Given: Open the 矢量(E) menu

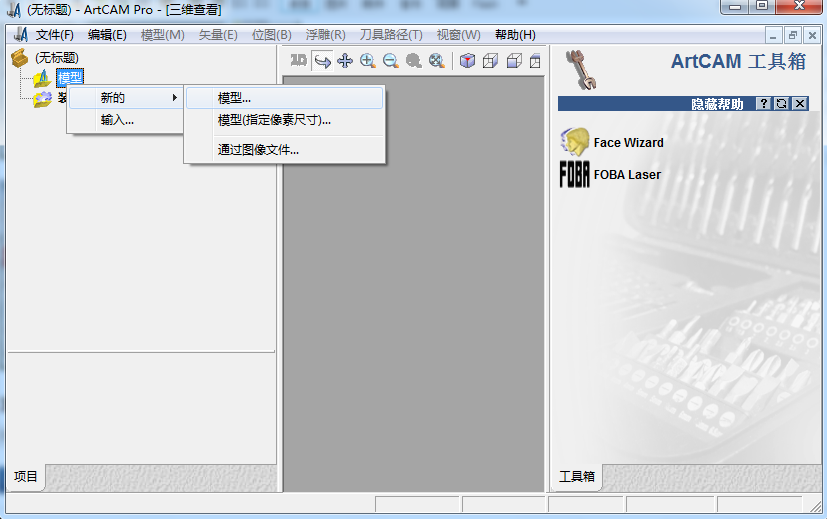Looking at the screenshot, I should (x=218, y=35).
